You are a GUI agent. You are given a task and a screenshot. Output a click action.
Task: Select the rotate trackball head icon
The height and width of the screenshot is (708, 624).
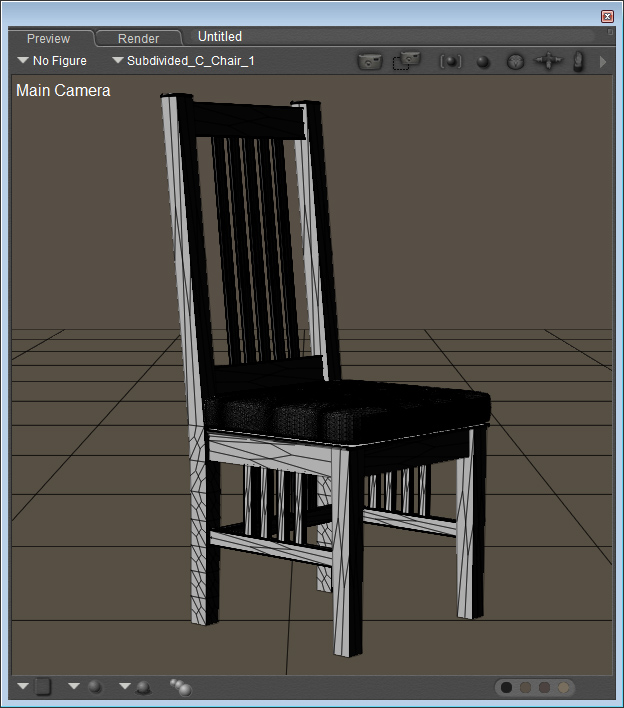(x=515, y=61)
